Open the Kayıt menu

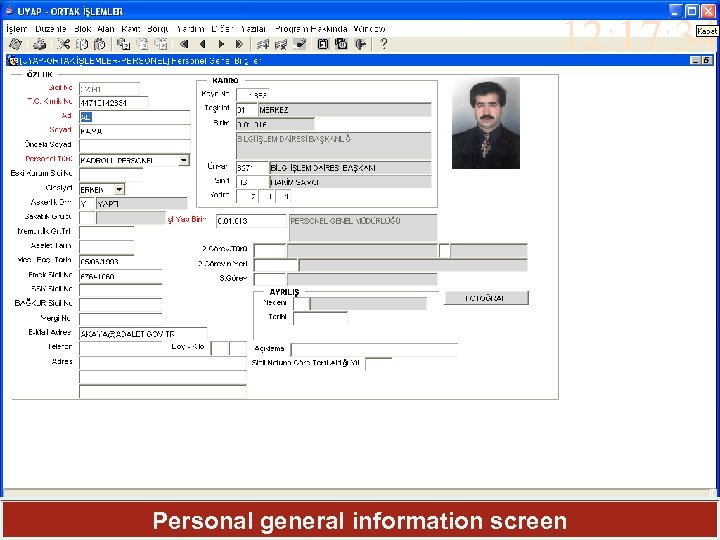tap(130, 29)
